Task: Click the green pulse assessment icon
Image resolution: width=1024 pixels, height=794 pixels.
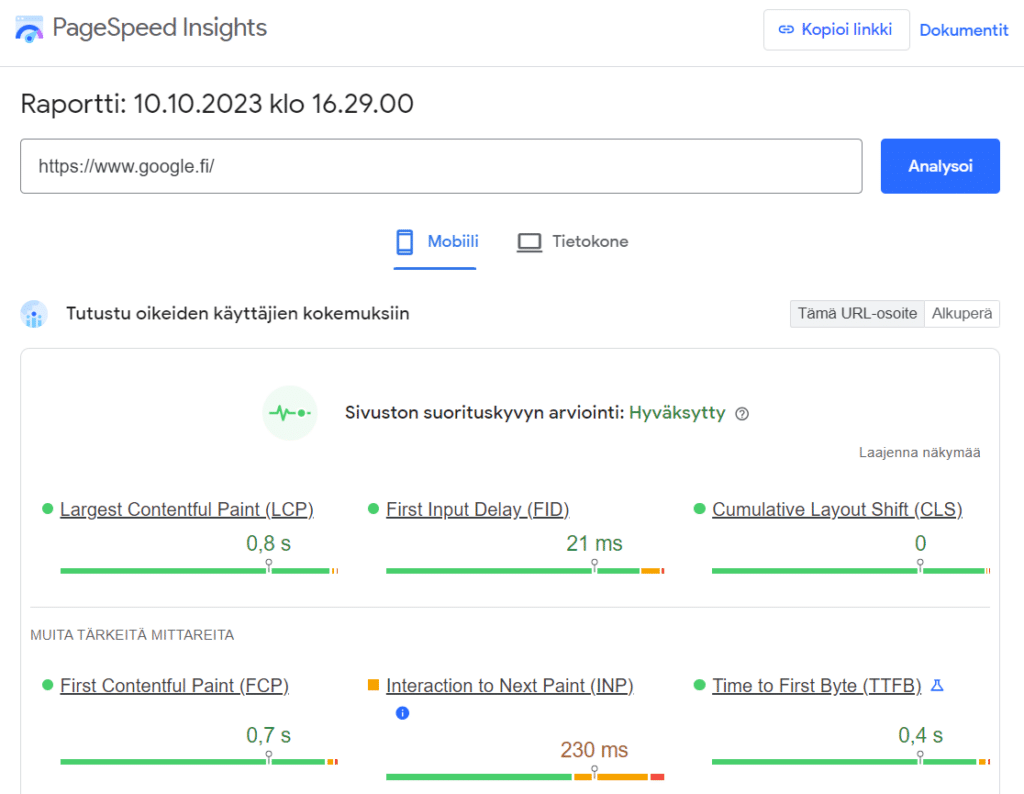Action: (x=290, y=413)
